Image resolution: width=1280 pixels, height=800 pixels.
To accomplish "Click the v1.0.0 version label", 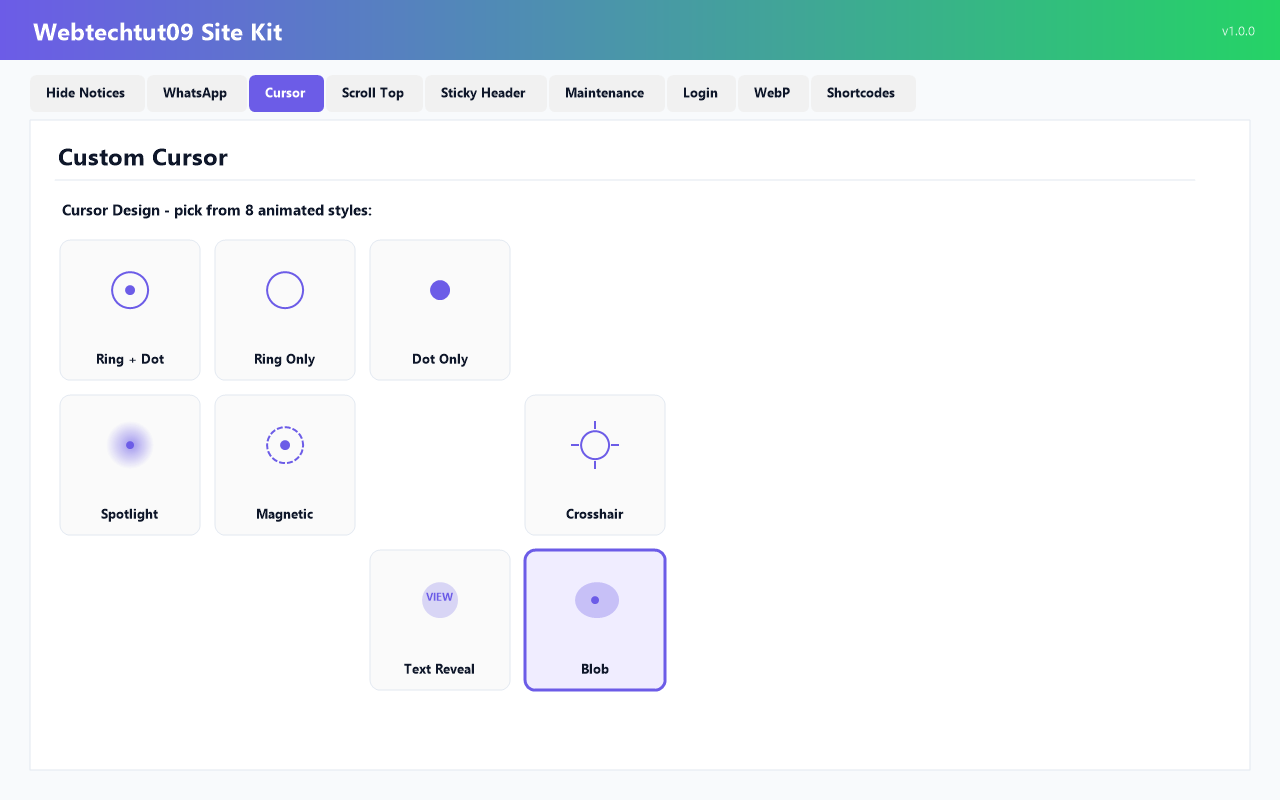I will 1238,32.
